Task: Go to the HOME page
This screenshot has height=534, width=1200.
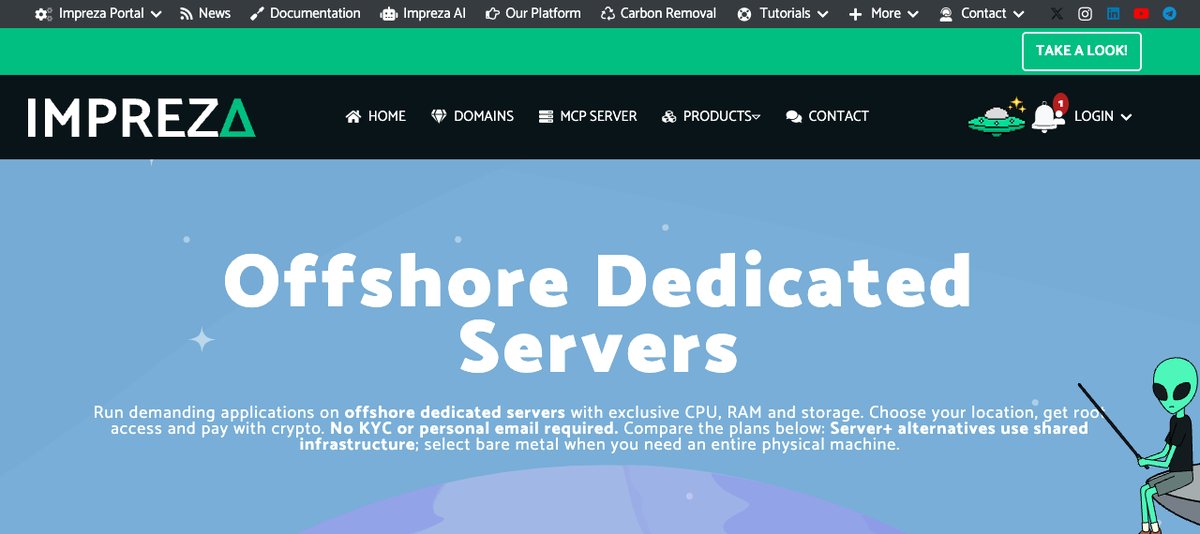Action: (387, 116)
